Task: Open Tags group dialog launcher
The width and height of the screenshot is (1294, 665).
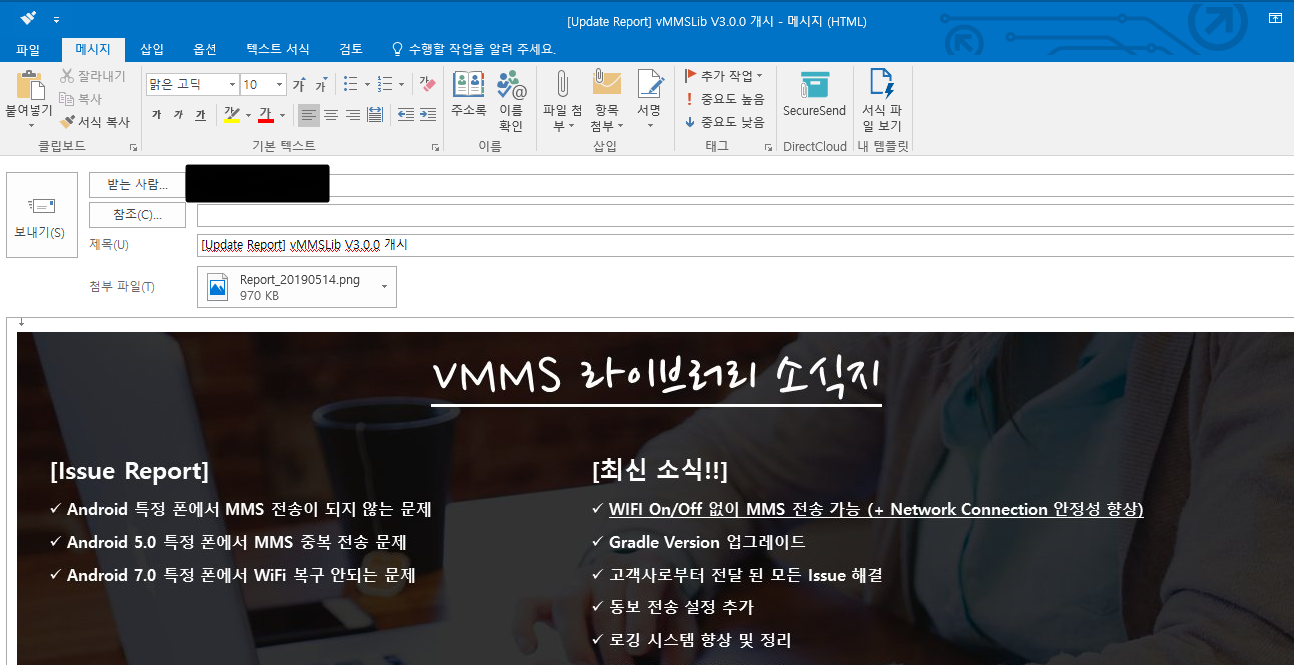Action: pyautogui.click(x=769, y=147)
